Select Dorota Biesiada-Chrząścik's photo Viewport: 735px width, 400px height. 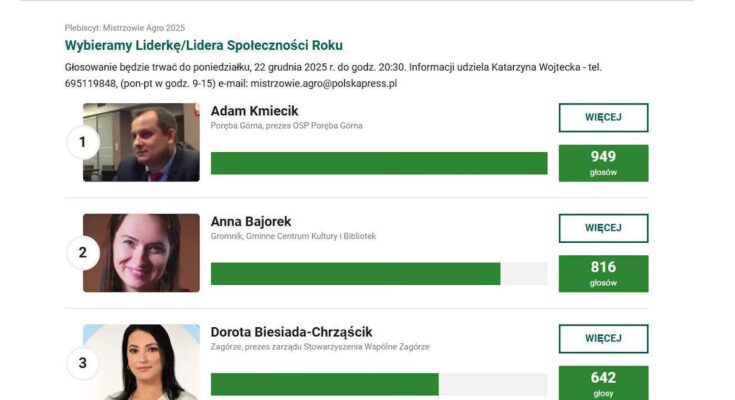(141, 362)
